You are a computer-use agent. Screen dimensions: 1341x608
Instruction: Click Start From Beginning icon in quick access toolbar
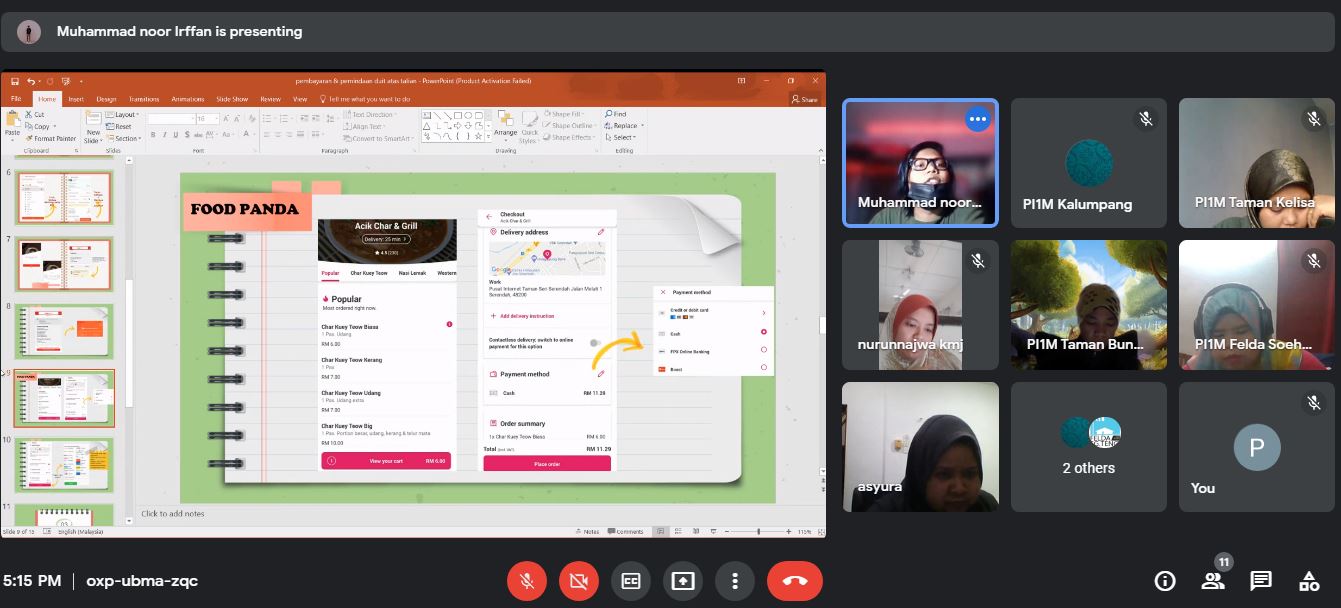(x=66, y=81)
